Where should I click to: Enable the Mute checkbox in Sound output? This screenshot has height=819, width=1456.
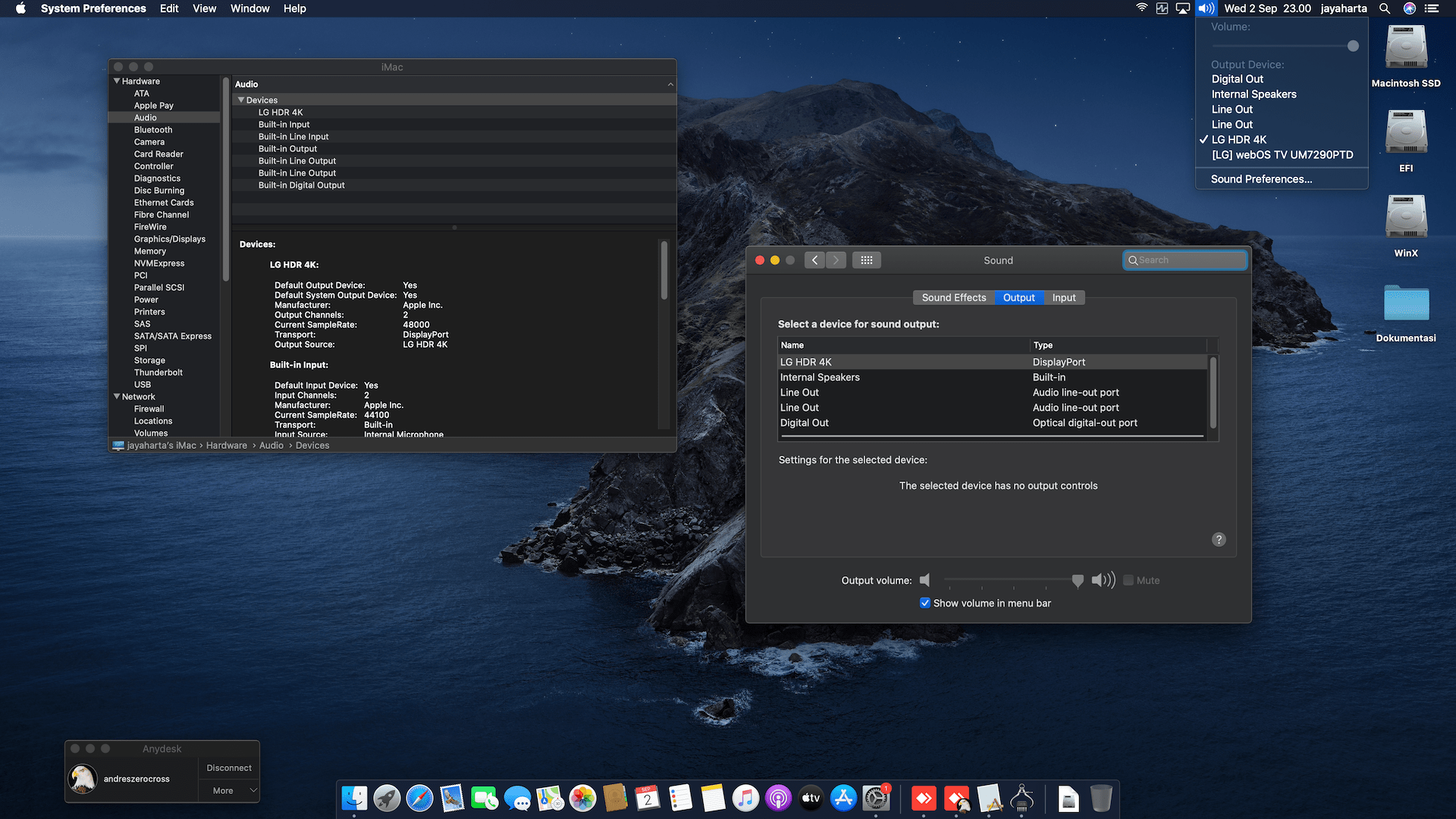point(1128,580)
